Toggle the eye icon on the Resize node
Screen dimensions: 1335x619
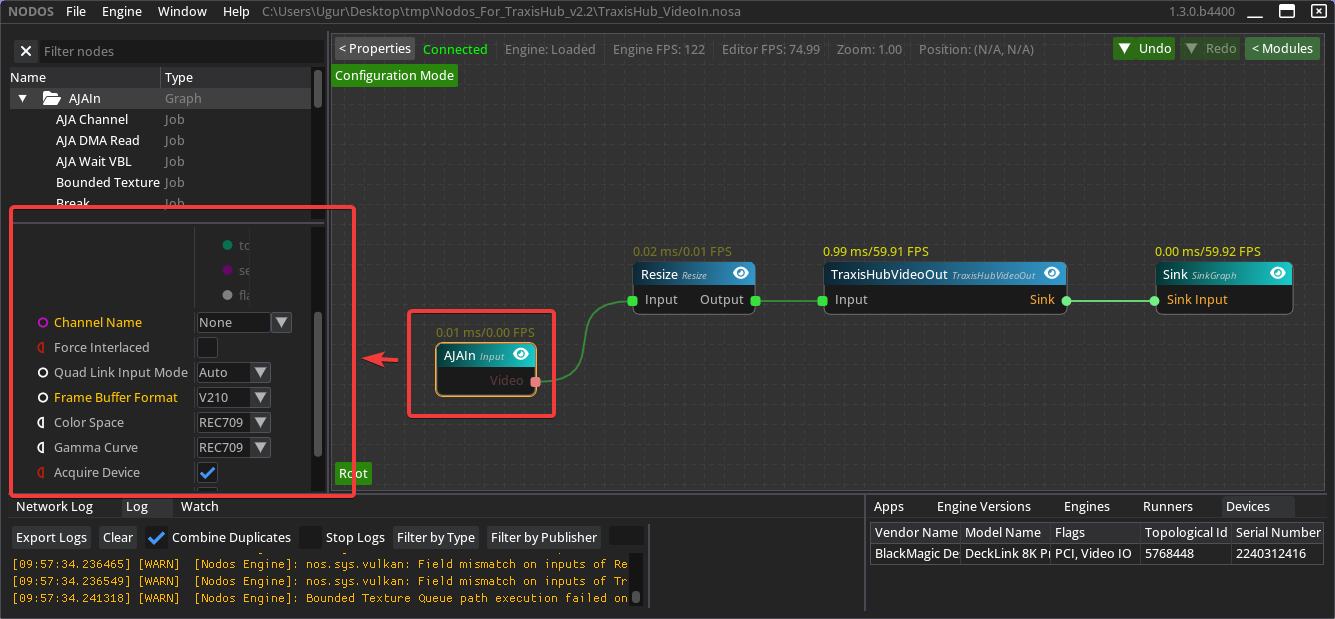[741, 273]
